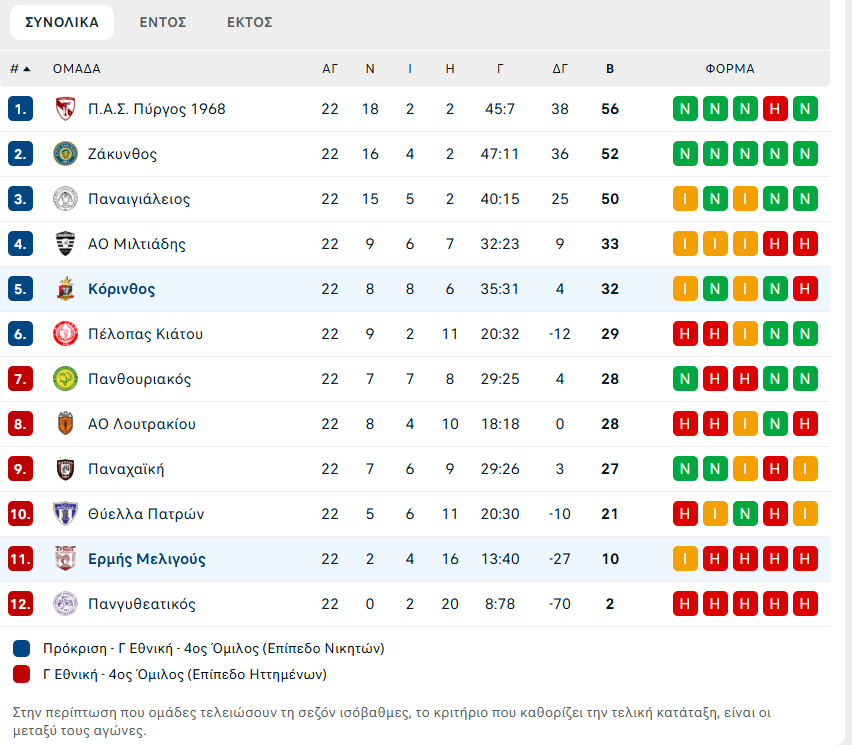Click the blue promotion legend square

pos(23,648)
